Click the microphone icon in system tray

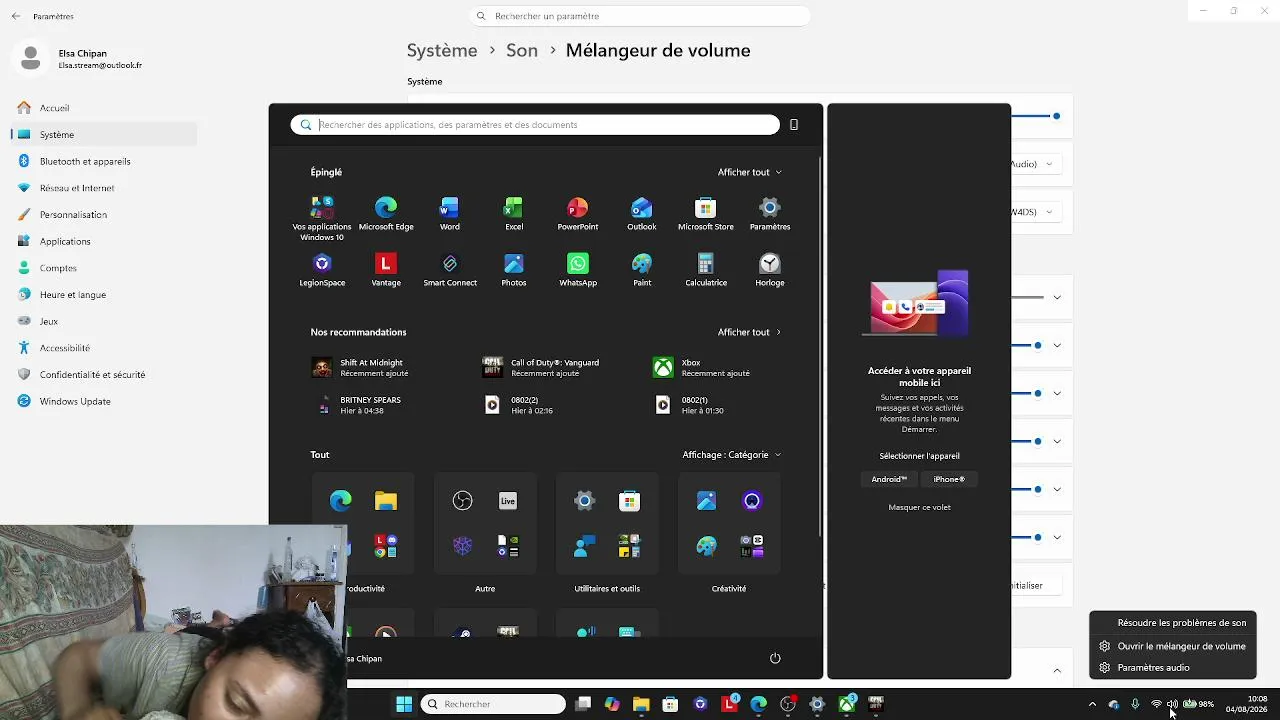coord(1135,704)
